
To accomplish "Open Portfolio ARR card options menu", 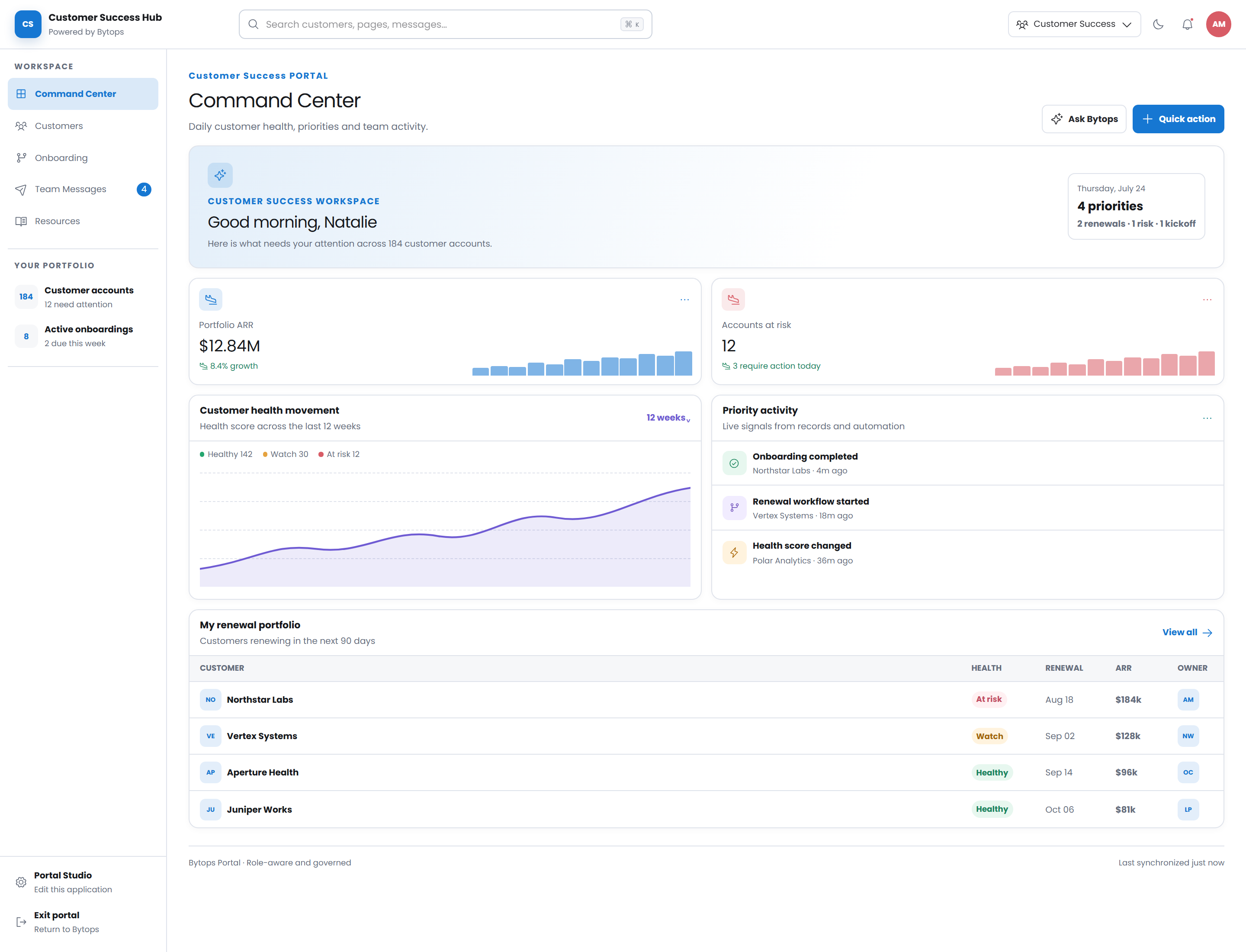I will pyautogui.click(x=684, y=300).
